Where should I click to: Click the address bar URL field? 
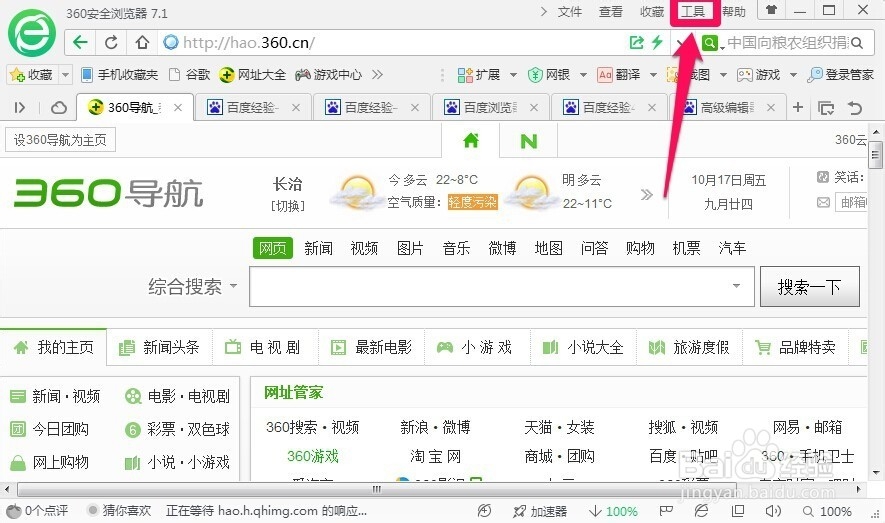(x=395, y=42)
